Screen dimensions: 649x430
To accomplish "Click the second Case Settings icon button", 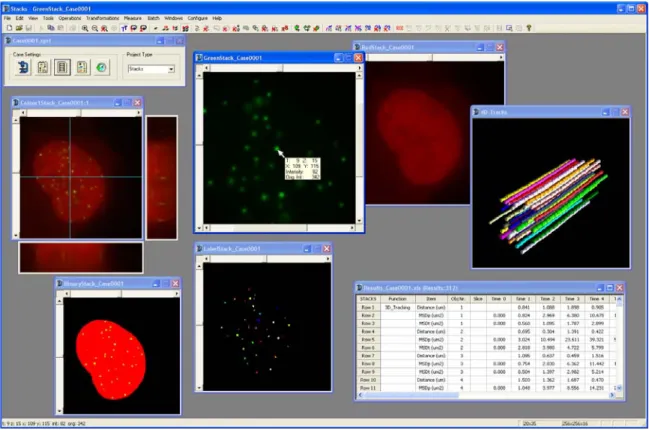I will tap(43, 67).
